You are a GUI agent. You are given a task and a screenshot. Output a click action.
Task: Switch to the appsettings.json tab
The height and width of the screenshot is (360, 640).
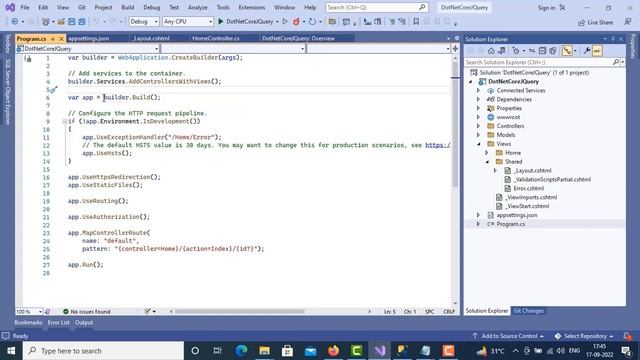point(89,38)
